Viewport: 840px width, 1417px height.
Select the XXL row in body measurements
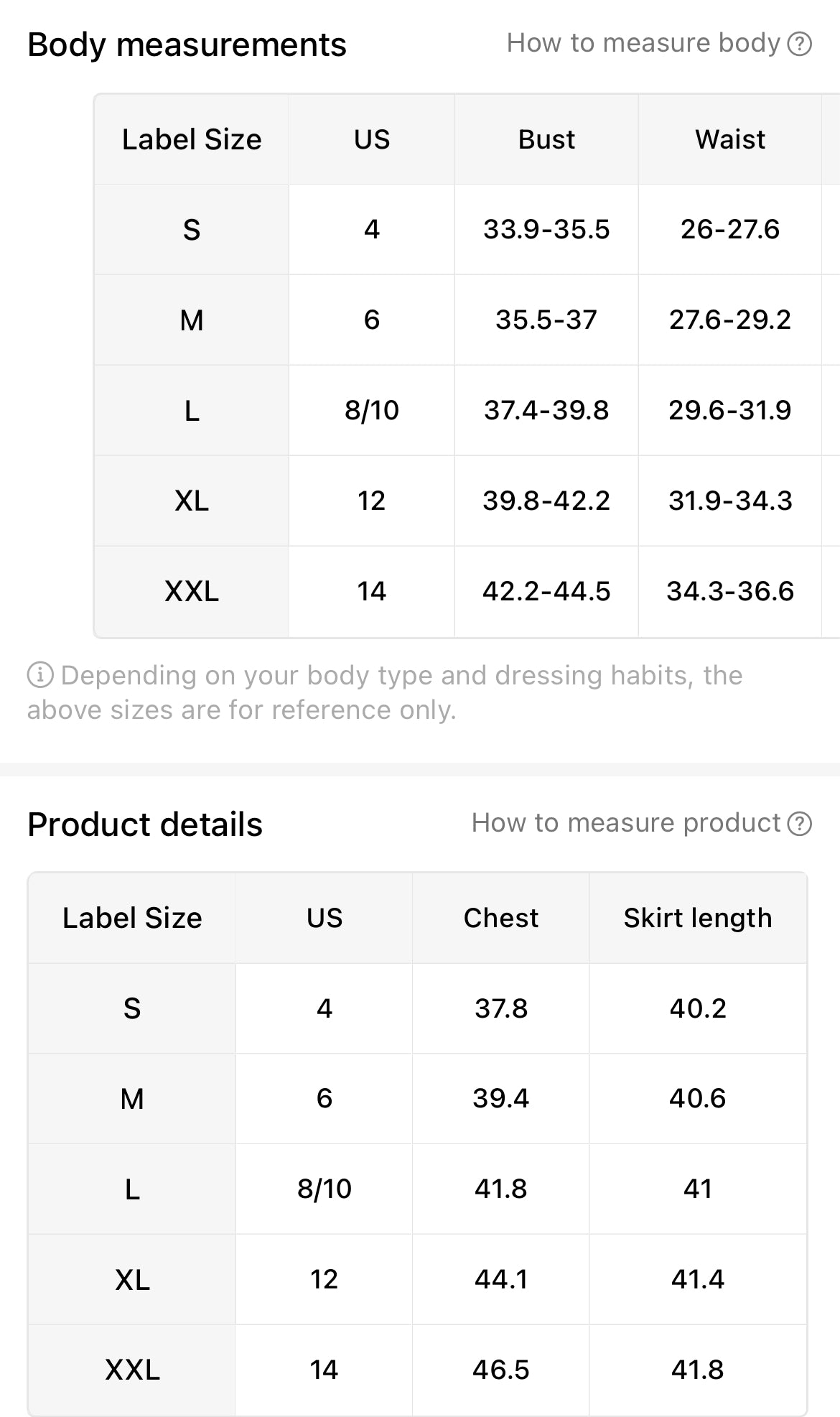tap(192, 591)
